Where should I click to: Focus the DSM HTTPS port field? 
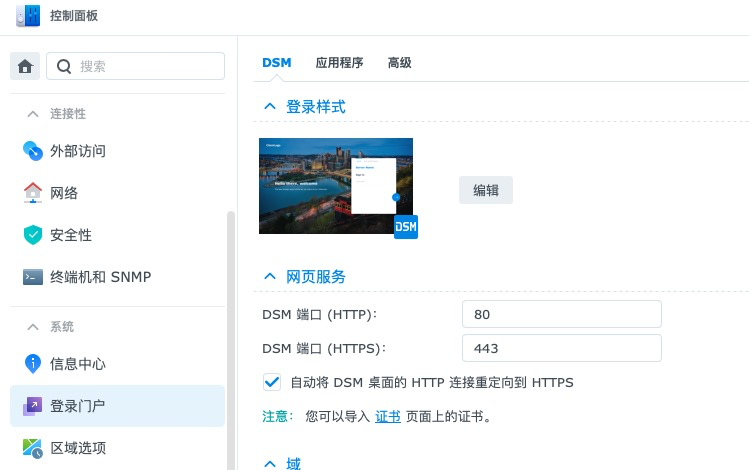pos(562,348)
